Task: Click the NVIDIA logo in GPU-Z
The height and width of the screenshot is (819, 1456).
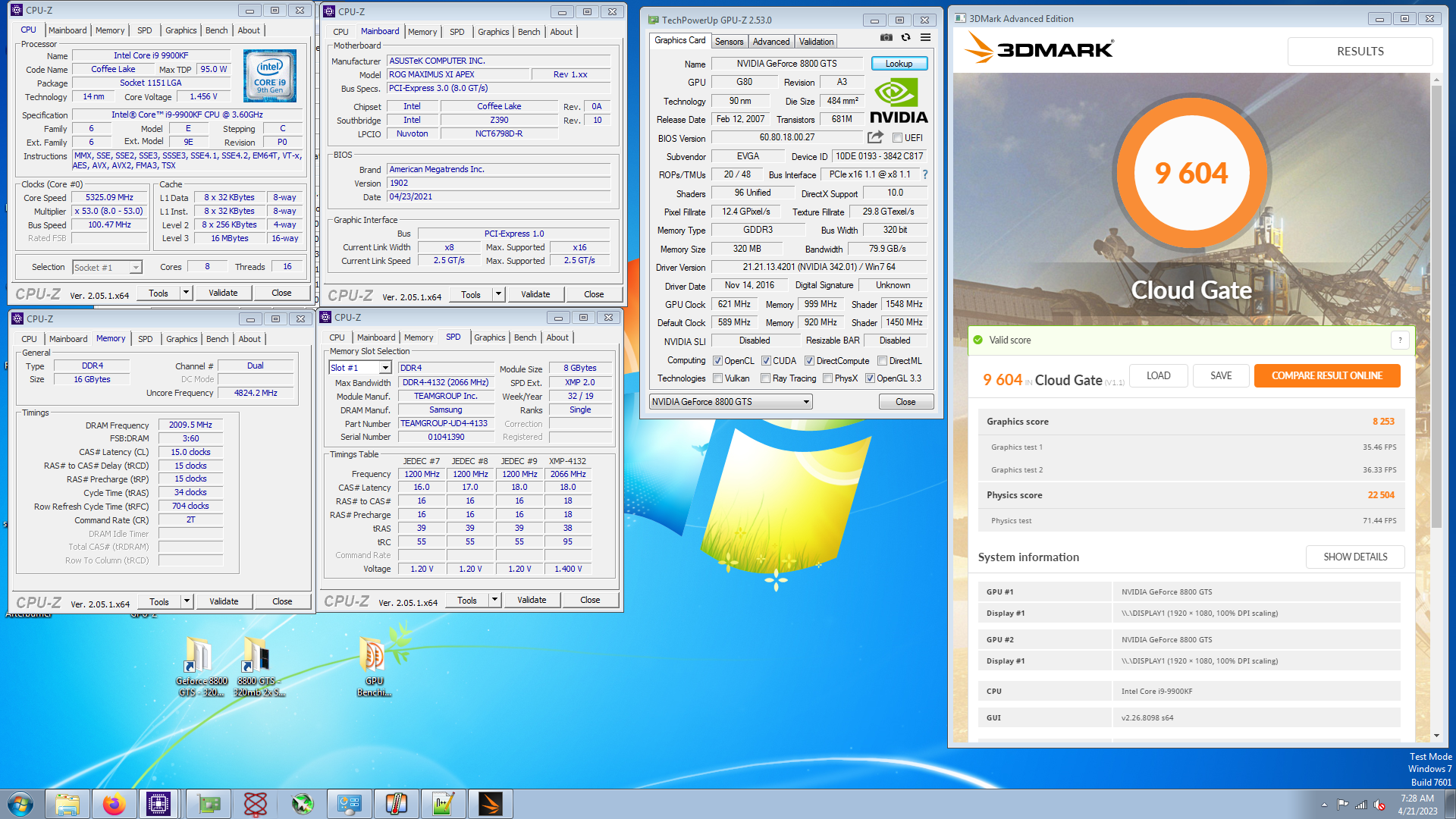Action: coord(899,101)
